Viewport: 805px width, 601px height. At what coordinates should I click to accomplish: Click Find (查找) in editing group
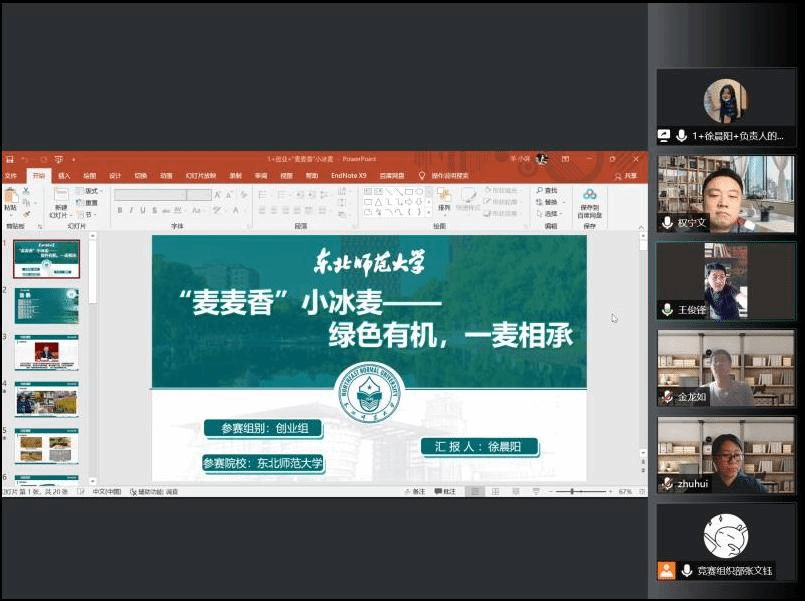pos(547,191)
